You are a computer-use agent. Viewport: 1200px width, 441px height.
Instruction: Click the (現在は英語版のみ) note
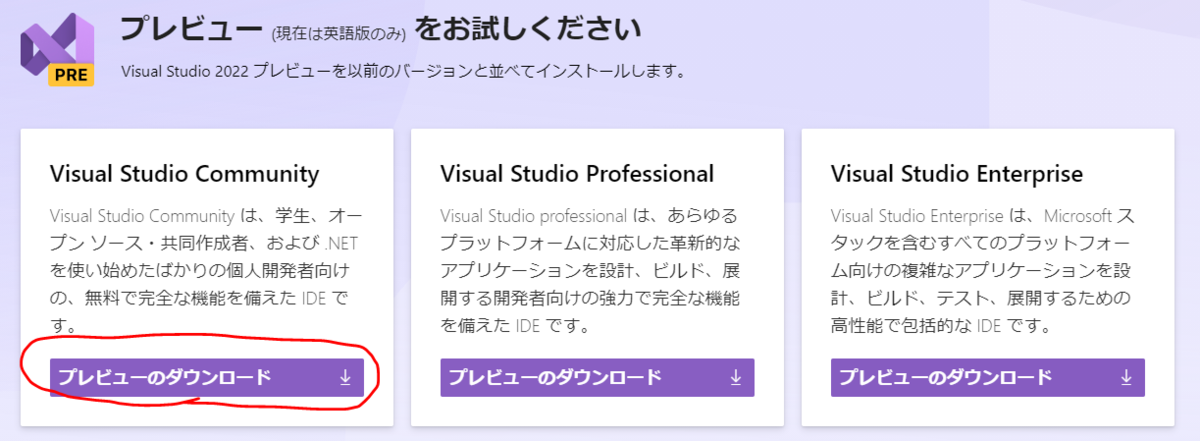(x=338, y=32)
